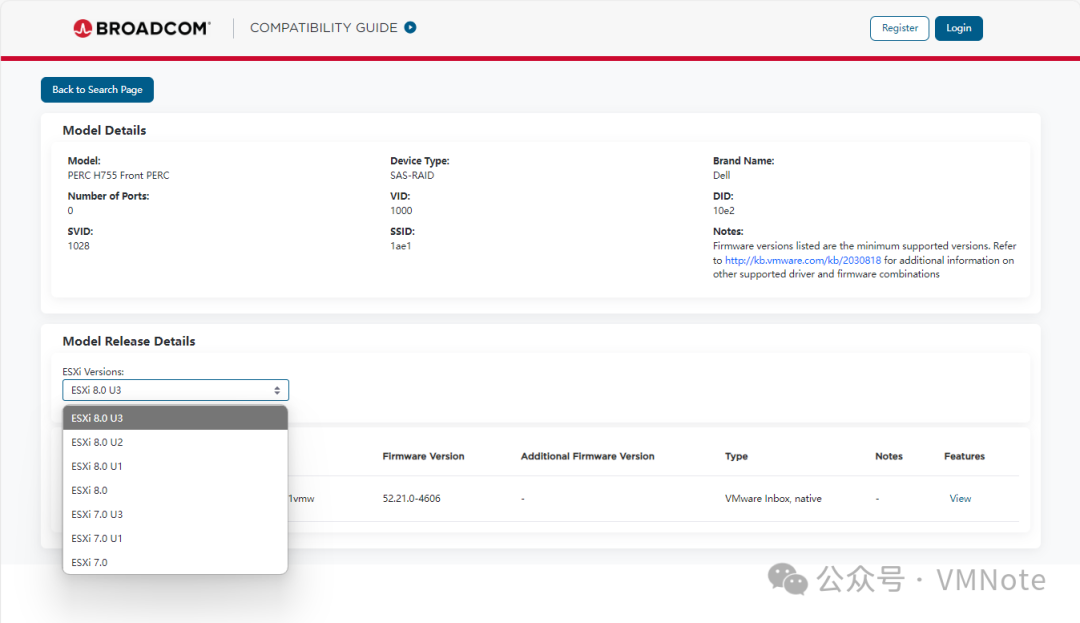Open the kb.vmware.com/kb/2030818 link

click(802, 260)
